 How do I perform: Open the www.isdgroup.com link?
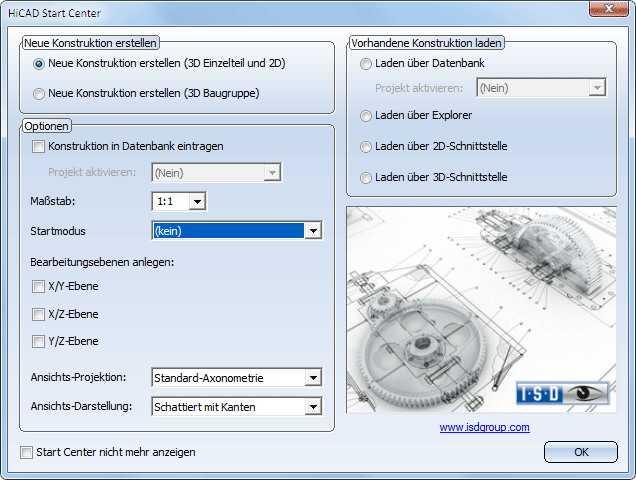(x=484, y=427)
